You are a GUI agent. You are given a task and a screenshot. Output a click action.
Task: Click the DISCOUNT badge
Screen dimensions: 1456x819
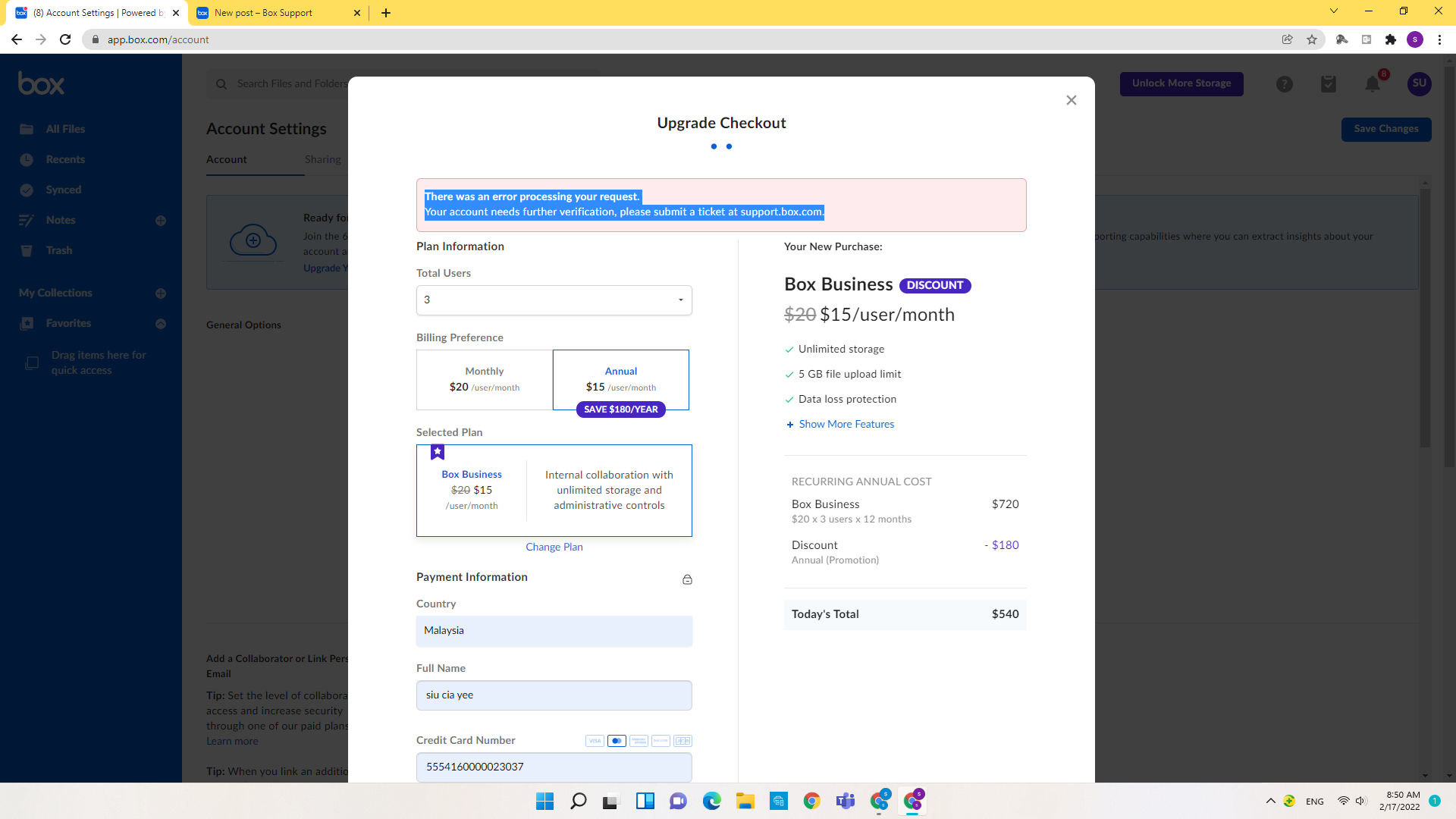click(935, 285)
